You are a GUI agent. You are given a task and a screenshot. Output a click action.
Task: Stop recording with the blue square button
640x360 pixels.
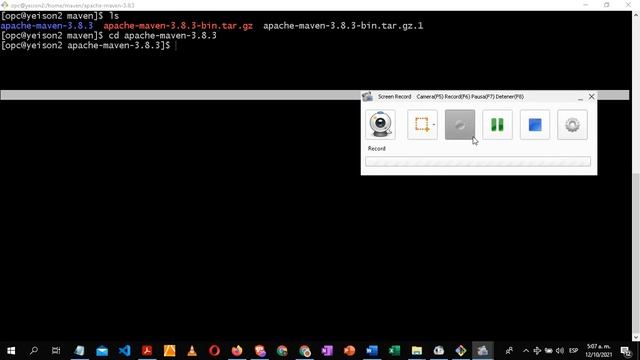click(535, 124)
